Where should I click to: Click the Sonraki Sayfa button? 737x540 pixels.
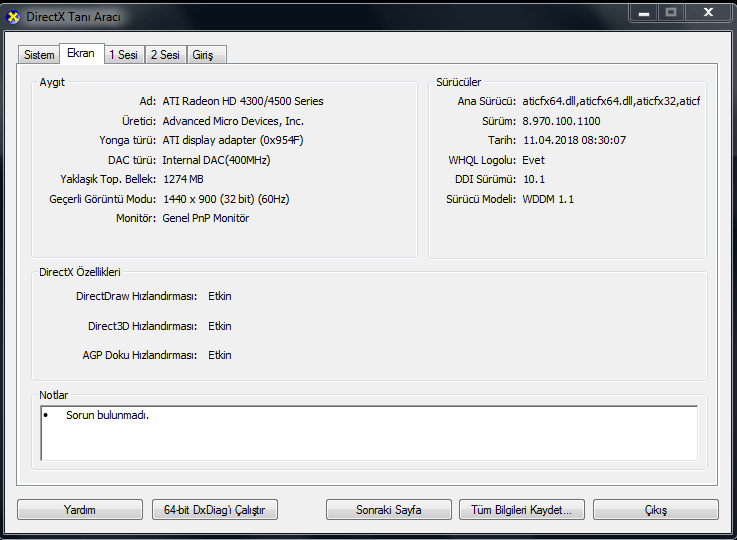[389, 510]
